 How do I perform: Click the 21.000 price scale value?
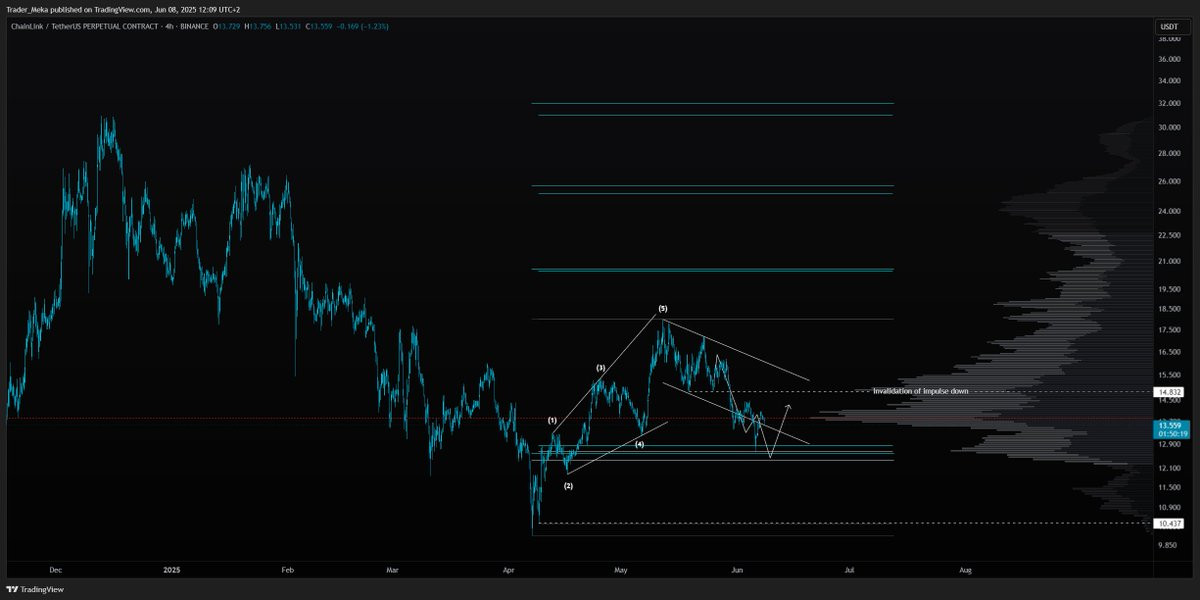click(x=1169, y=261)
